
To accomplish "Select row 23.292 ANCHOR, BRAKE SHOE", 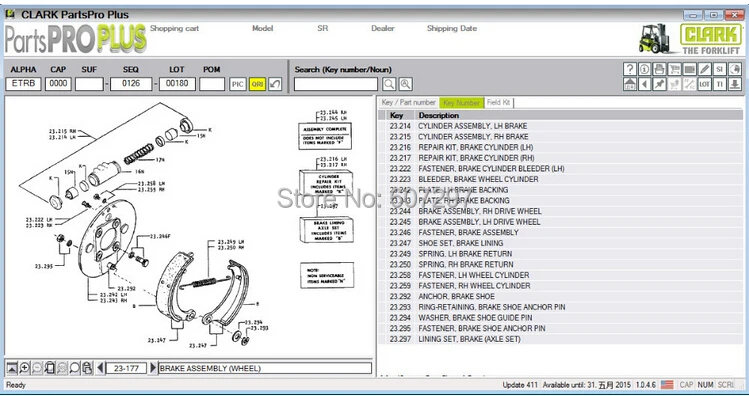I will pos(560,296).
